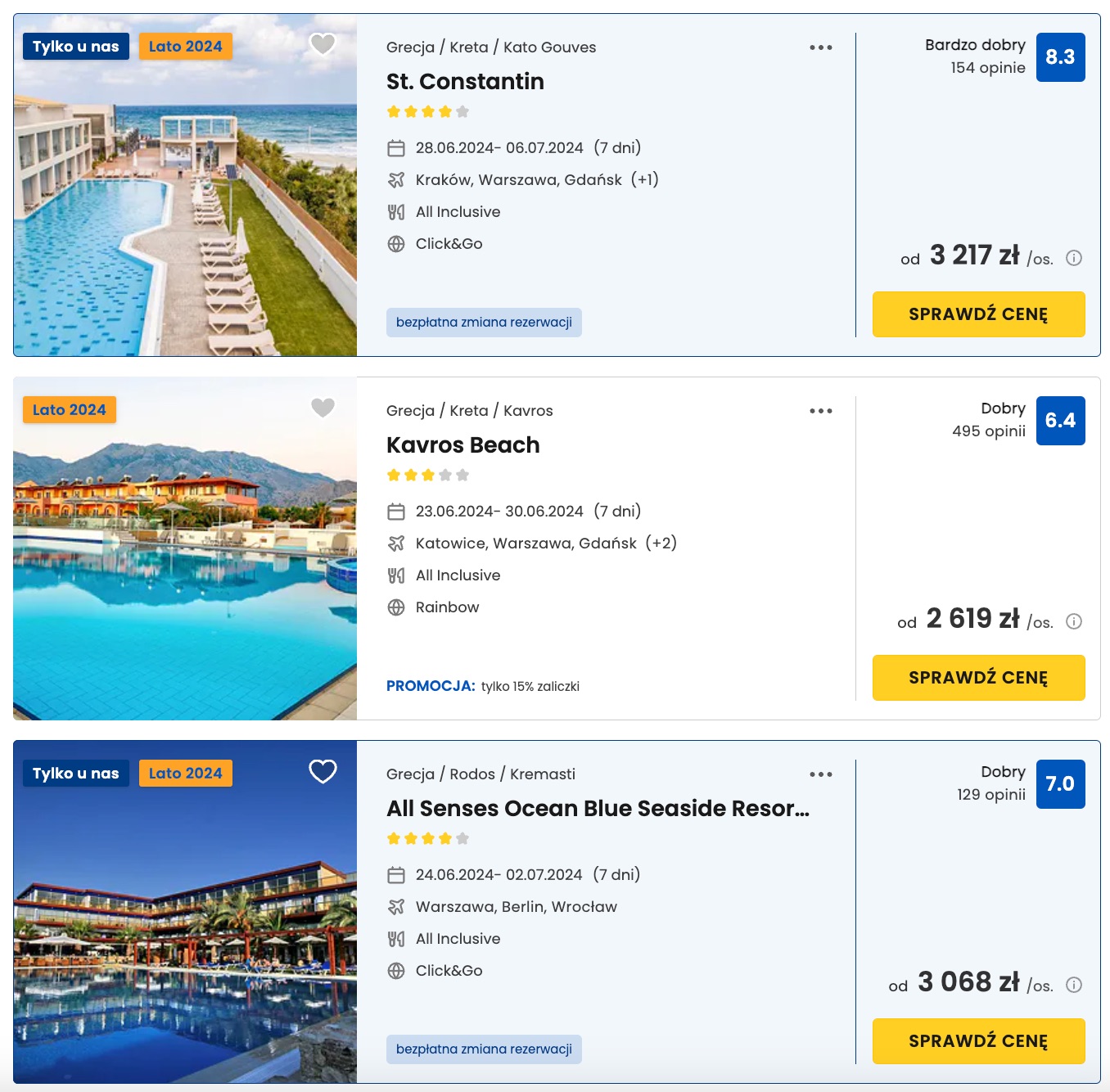Click the 6.4 rating badge
This screenshot has width=1110, height=1092.
tap(1060, 421)
